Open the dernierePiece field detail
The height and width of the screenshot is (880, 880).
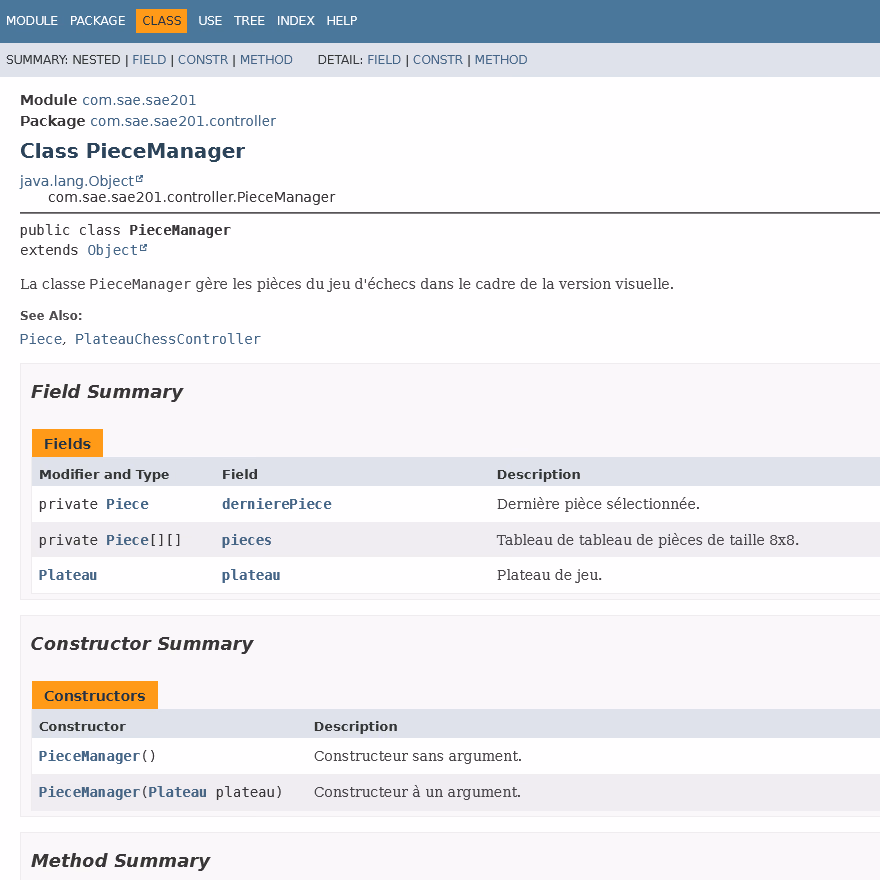[276, 504]
